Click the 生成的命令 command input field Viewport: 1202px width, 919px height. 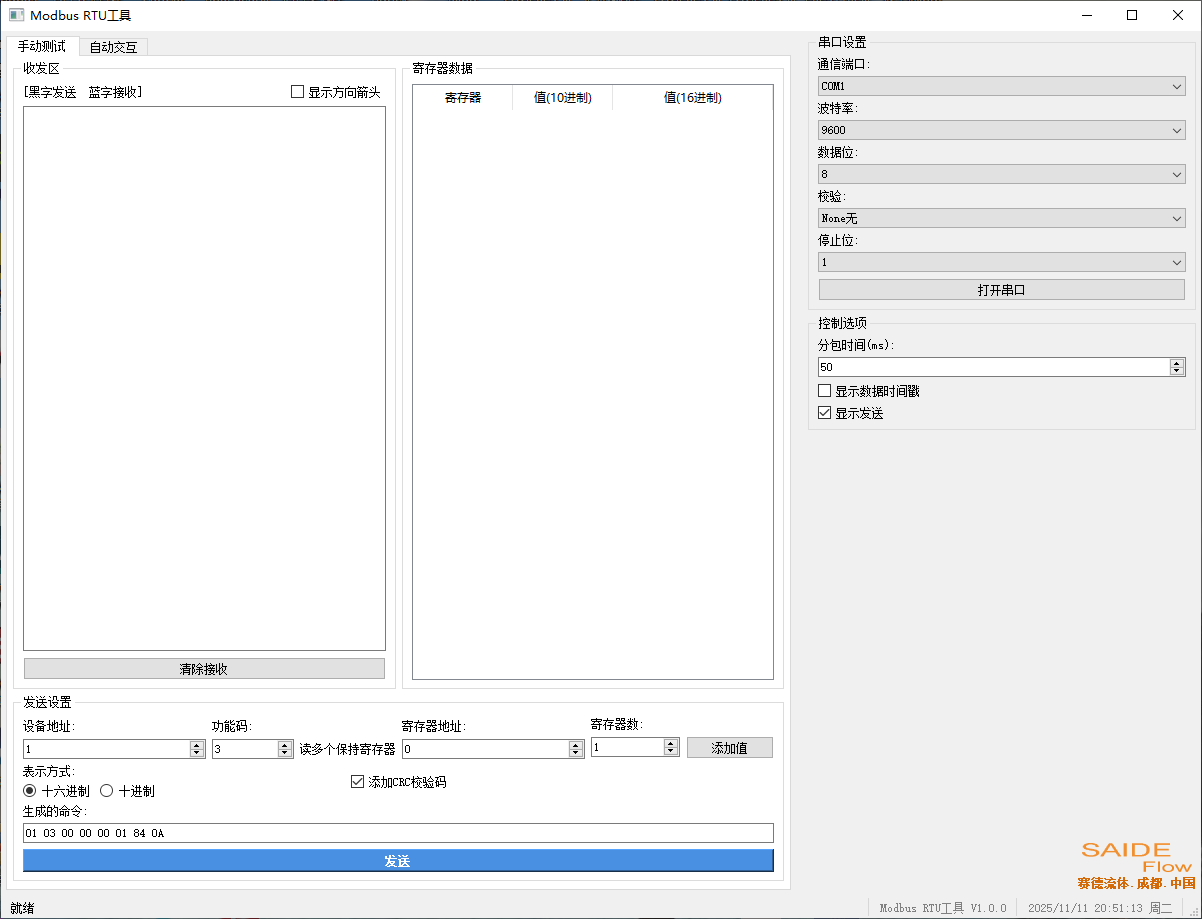[397, 832]
